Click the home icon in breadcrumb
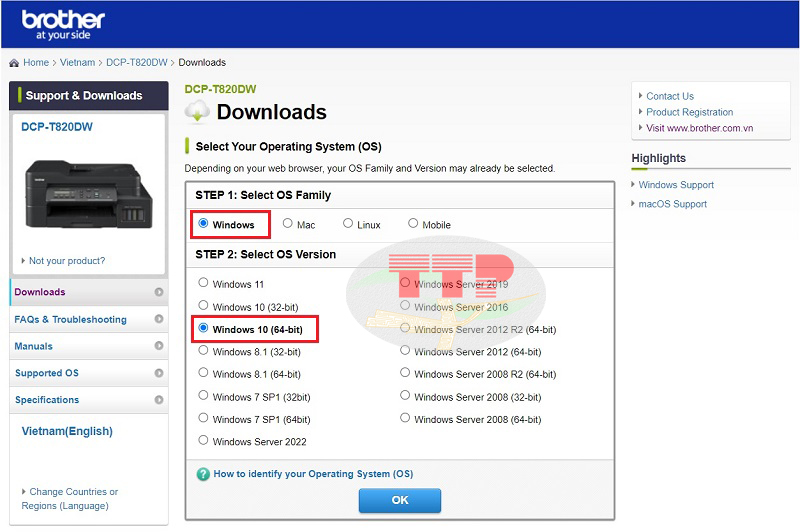Image resolution: width=800 pixels, height=532 pixels. pos(14,63)
